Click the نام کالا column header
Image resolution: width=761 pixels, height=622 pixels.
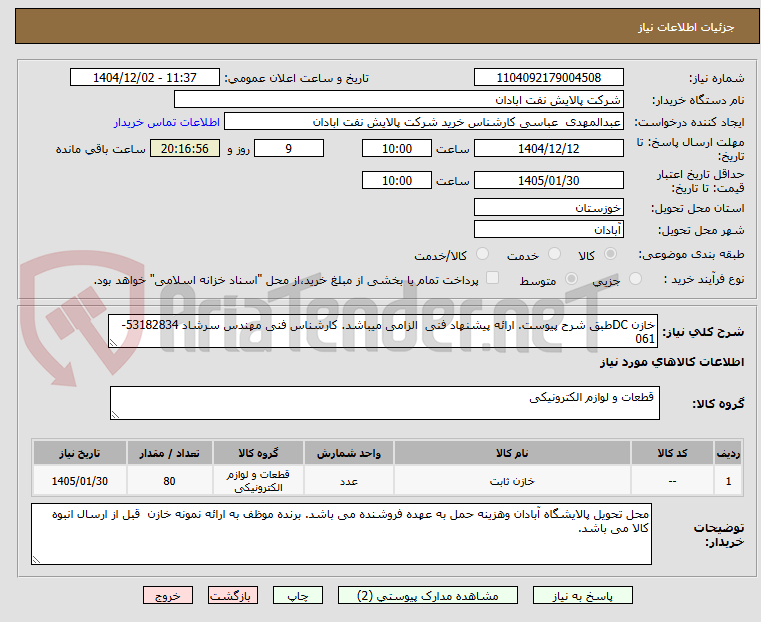coord(512,453)
